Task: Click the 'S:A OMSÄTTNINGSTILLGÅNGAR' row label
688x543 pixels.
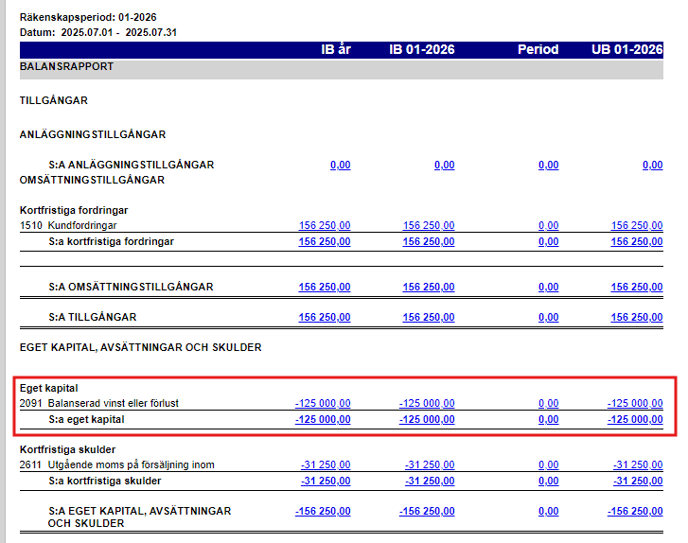Action: tap(131, 287)
